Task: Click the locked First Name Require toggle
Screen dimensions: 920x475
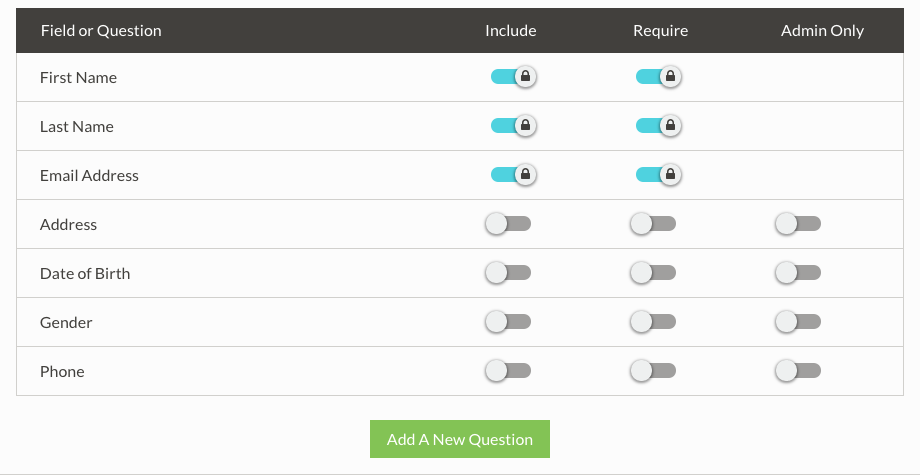Action: (x=658, y=77)
